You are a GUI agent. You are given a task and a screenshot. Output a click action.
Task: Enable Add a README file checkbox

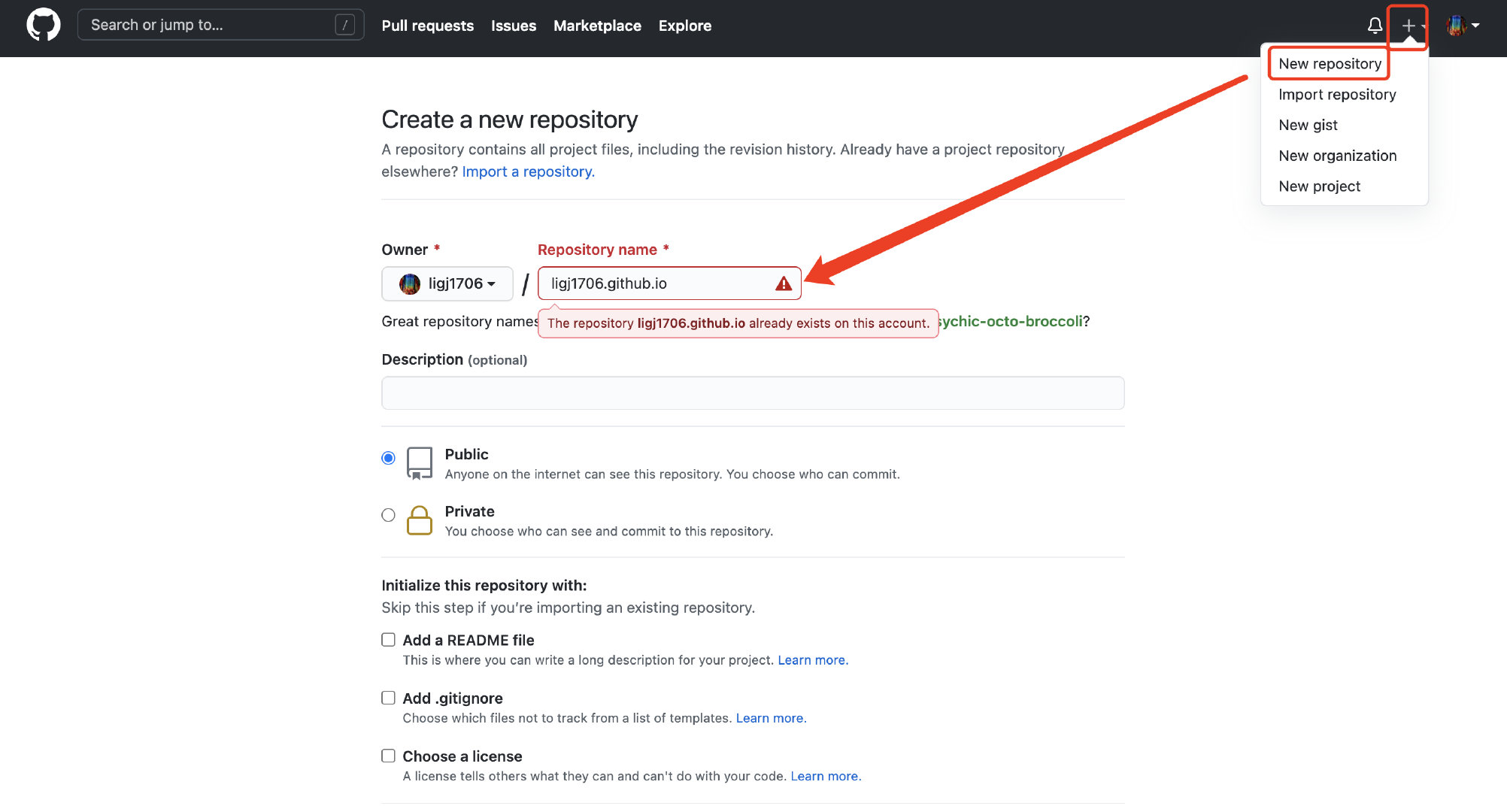(x=388, y=640)
